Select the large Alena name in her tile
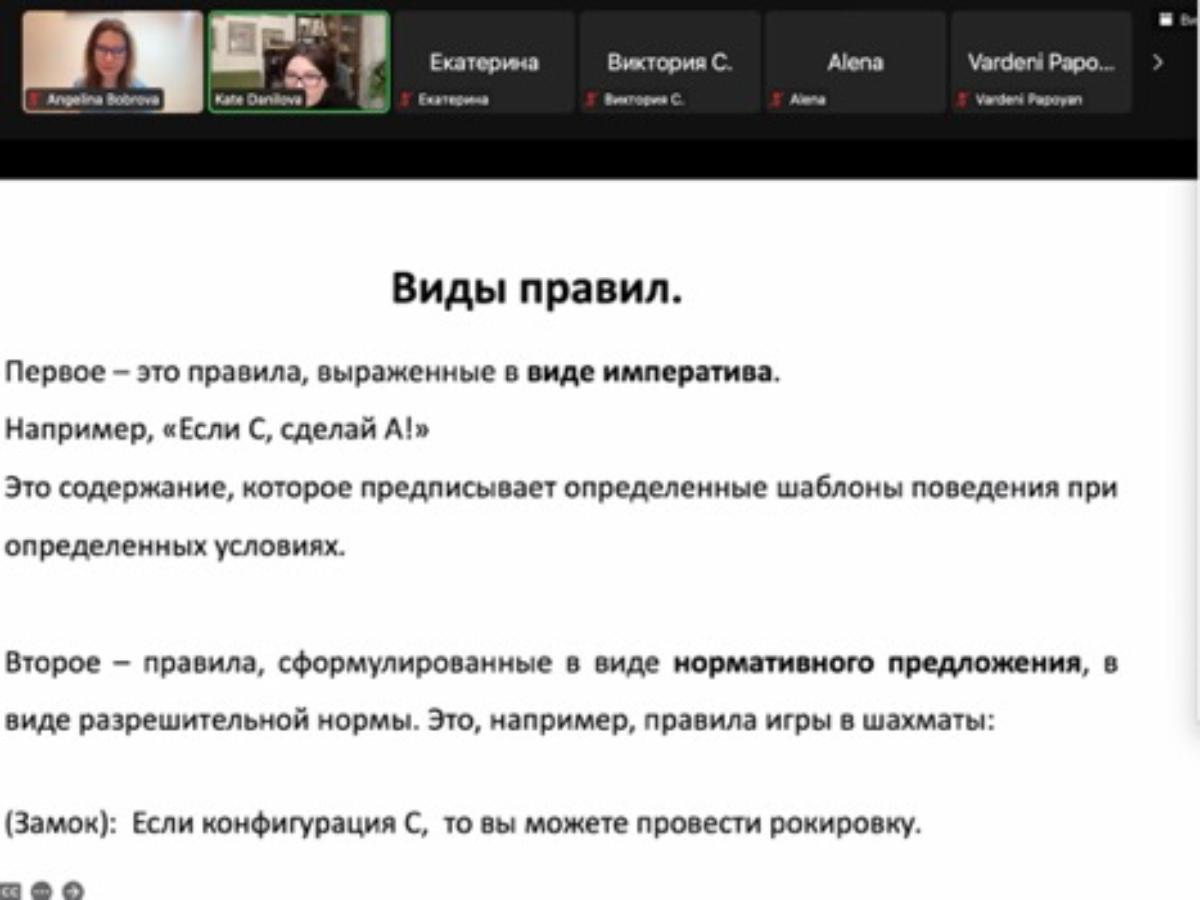Viewport: 1200px width, 900px height. [x=855, y=62]
